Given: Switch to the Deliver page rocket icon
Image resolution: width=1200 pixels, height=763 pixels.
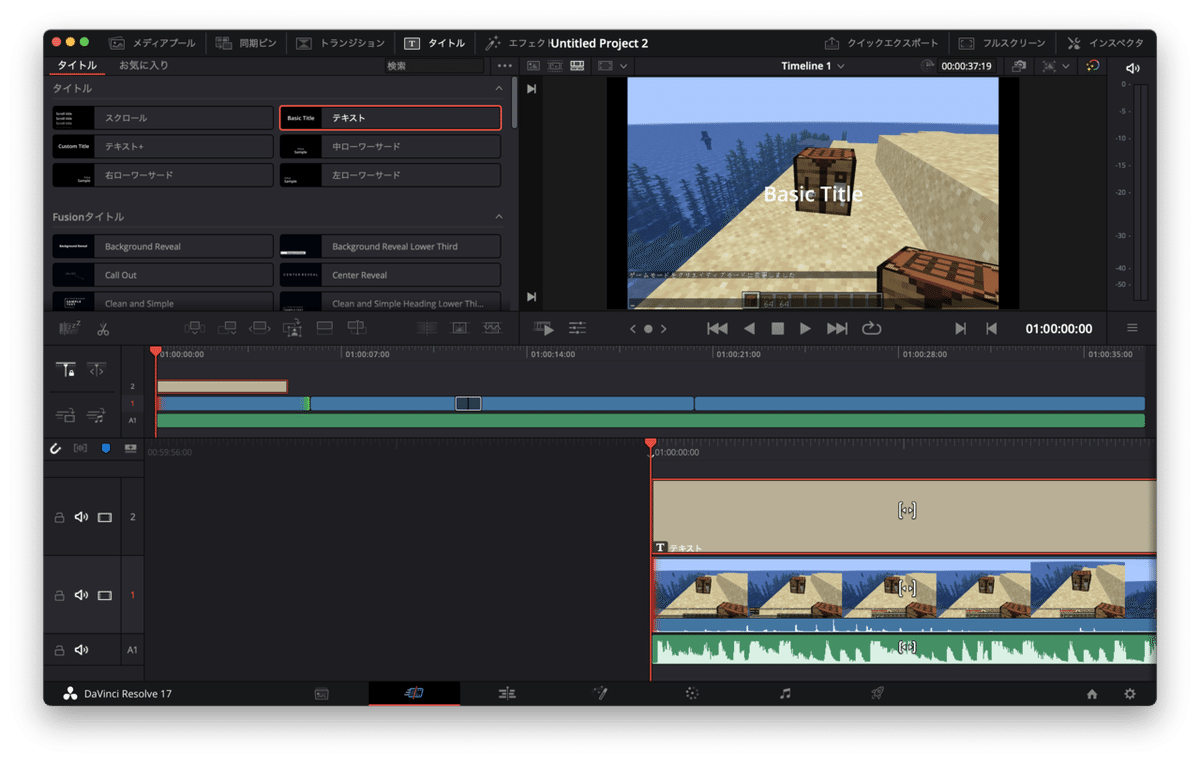Looking at the screenshot, I should [x=877, y=693].
